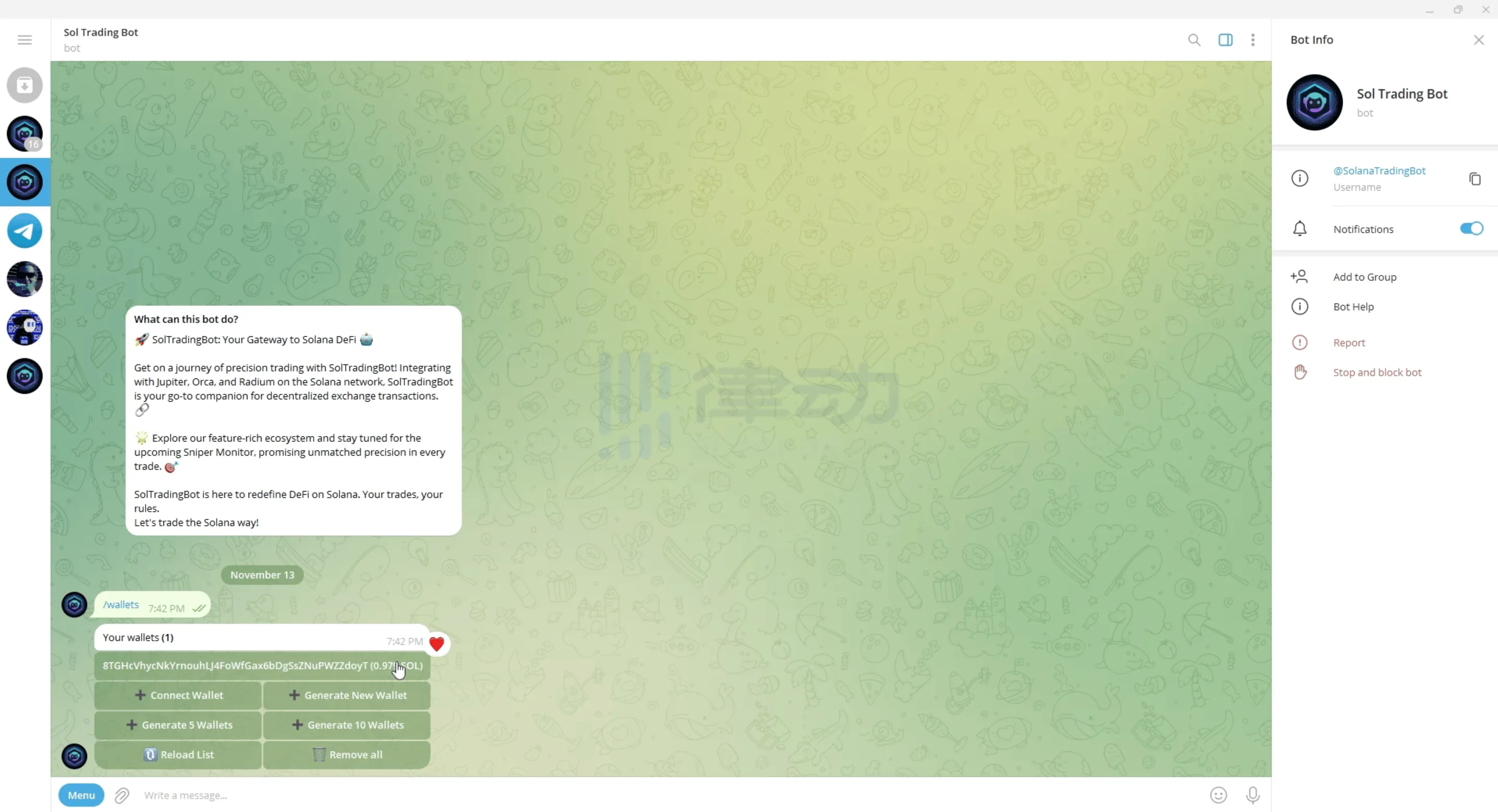Toggle Notifications switch on/off
The image size is (1498, 812).
click(1471, 229)
